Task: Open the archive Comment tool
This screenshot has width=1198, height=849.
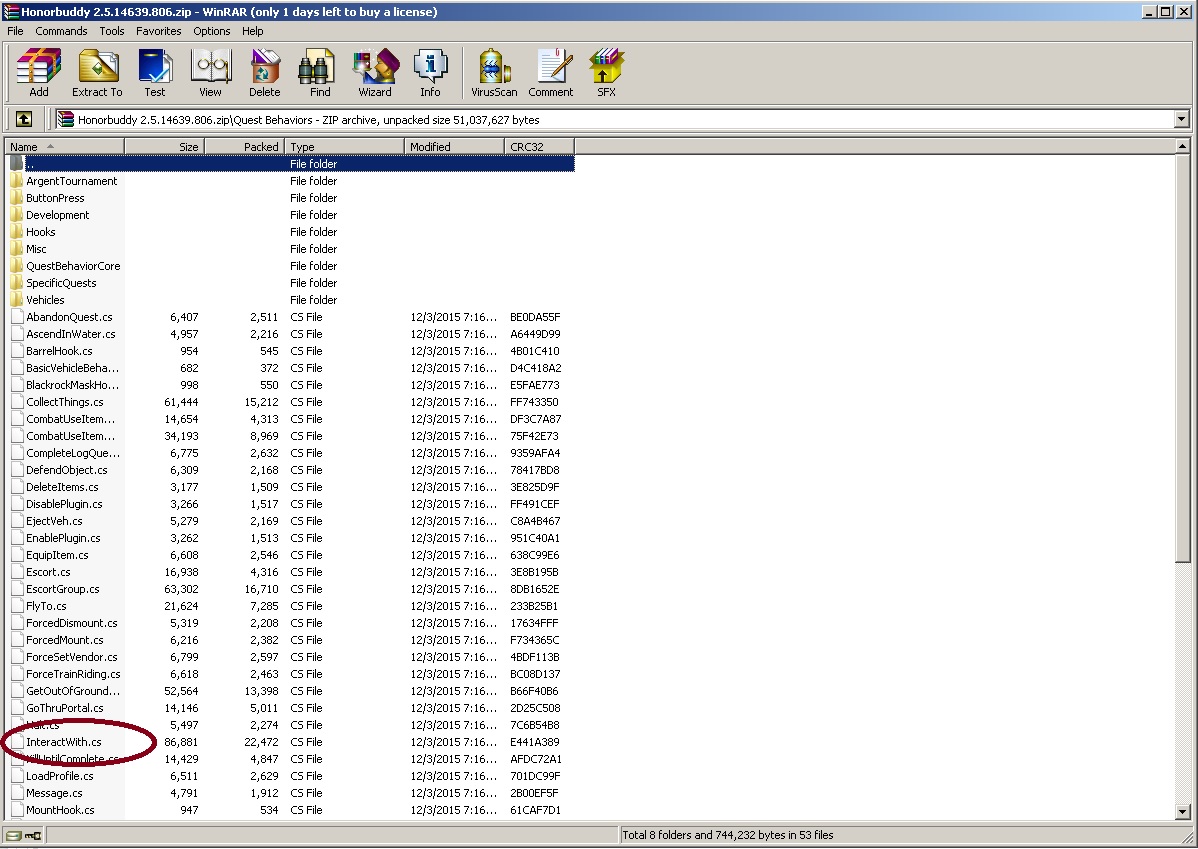Action: point(551,73)
